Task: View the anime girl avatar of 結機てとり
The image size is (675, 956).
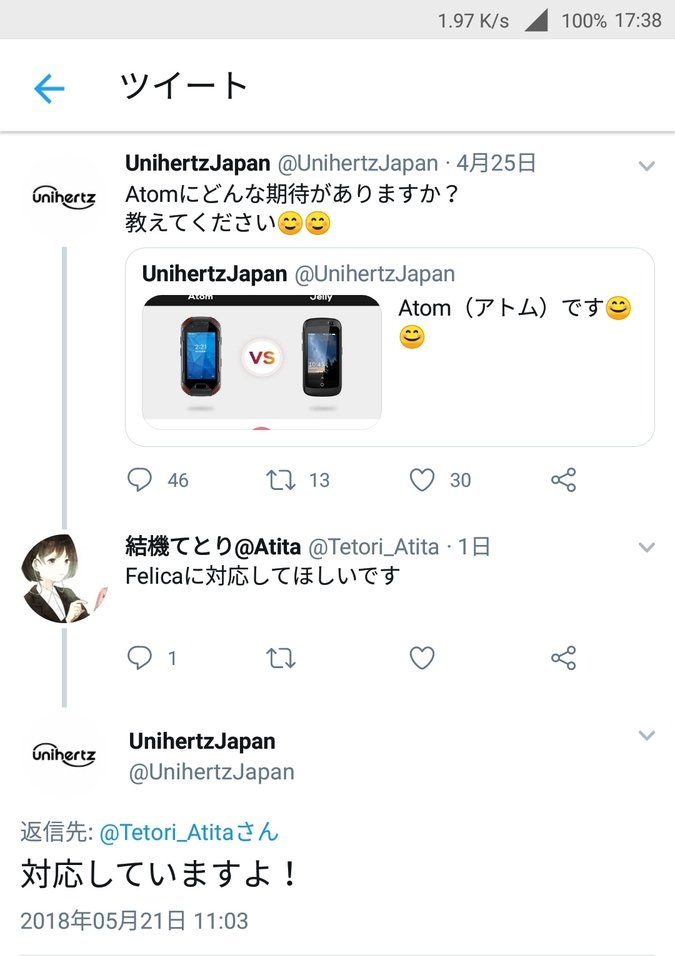Action: [62, 579]
